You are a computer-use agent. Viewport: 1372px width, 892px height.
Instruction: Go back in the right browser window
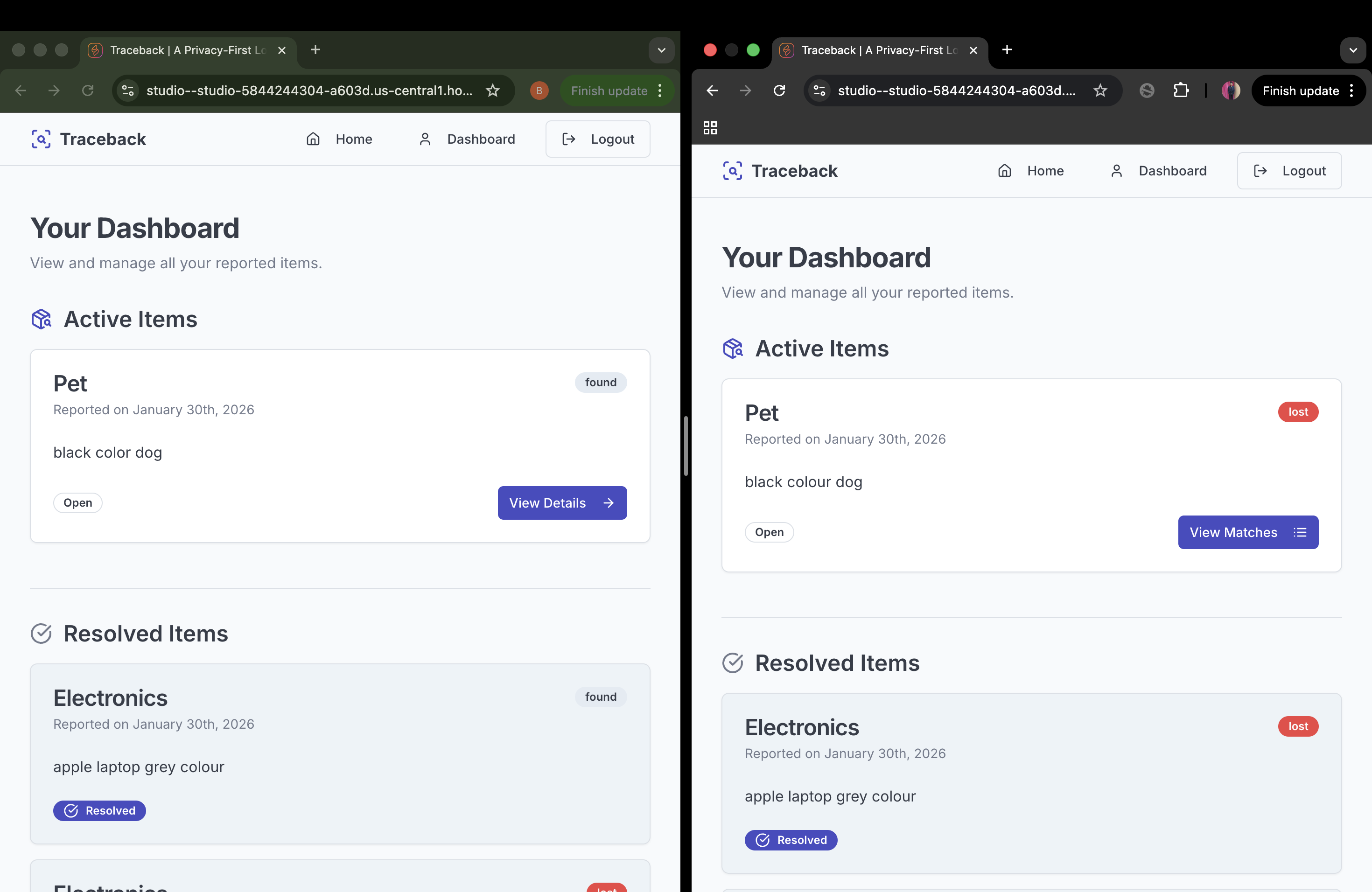(712, 91)
